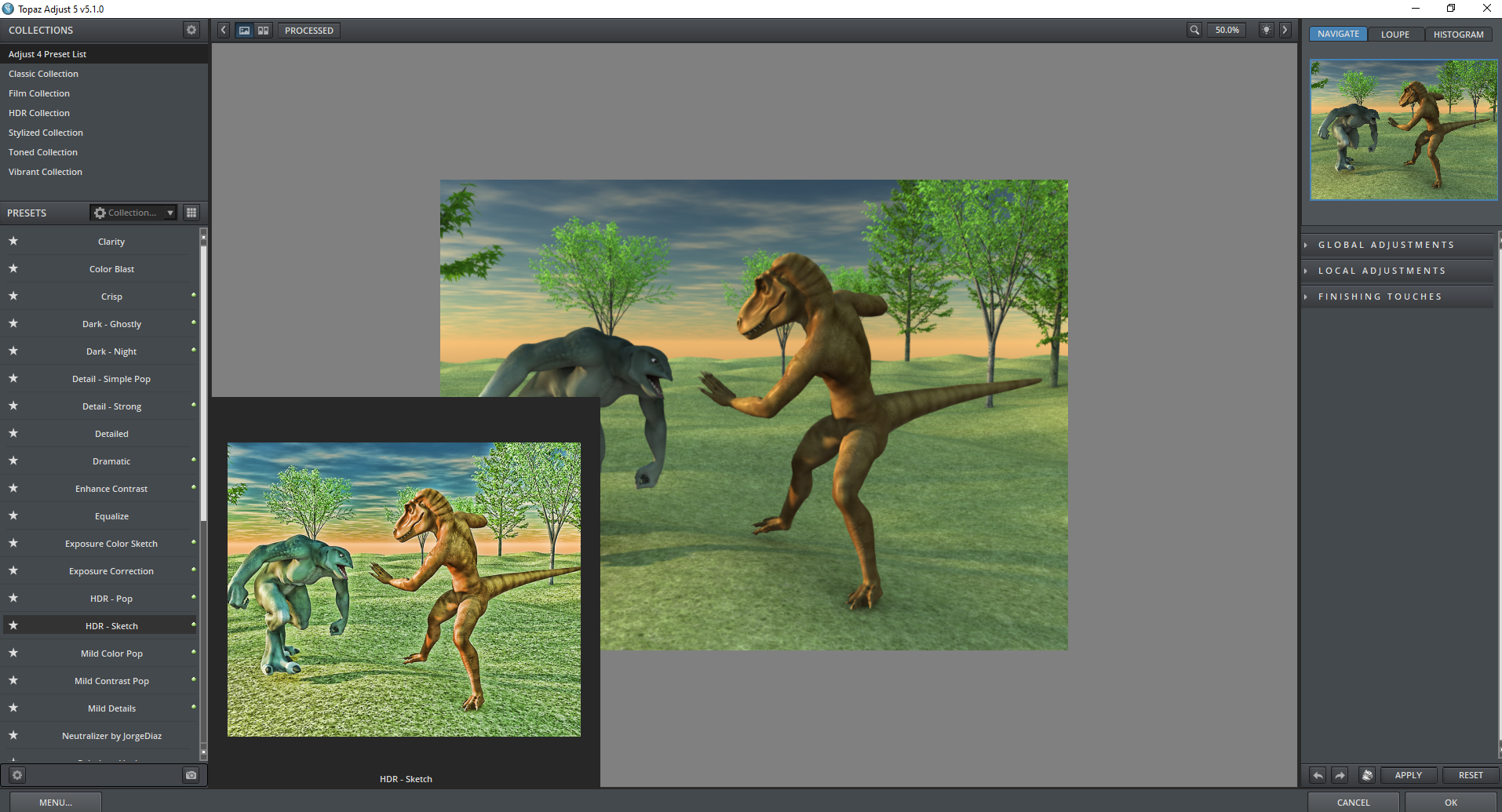The image size is (1502, 812).
Task: Click the zoom magnifier icon
Action: [x=1194, y=30]
